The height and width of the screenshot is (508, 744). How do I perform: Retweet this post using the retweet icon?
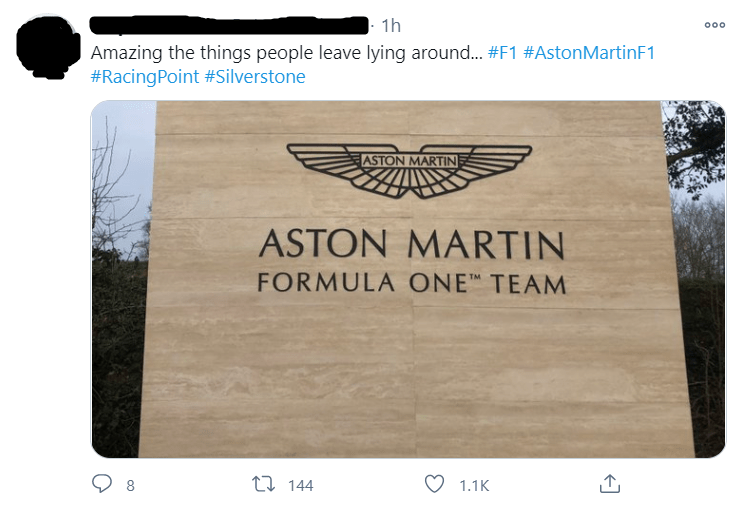(267, 484)
